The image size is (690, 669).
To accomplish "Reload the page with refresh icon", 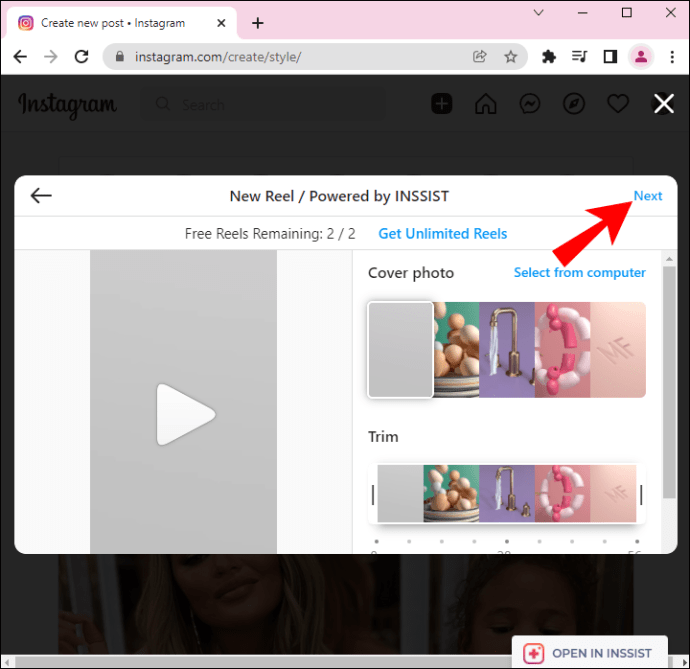I will pyautogui.click(x=81, y=57).
